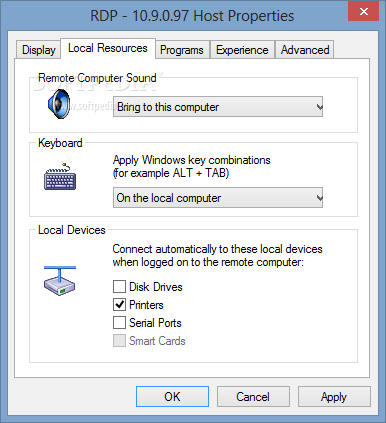Tick the Serial Ports checkbox
This screenshot has width=386, height=423.
(119, 323)
